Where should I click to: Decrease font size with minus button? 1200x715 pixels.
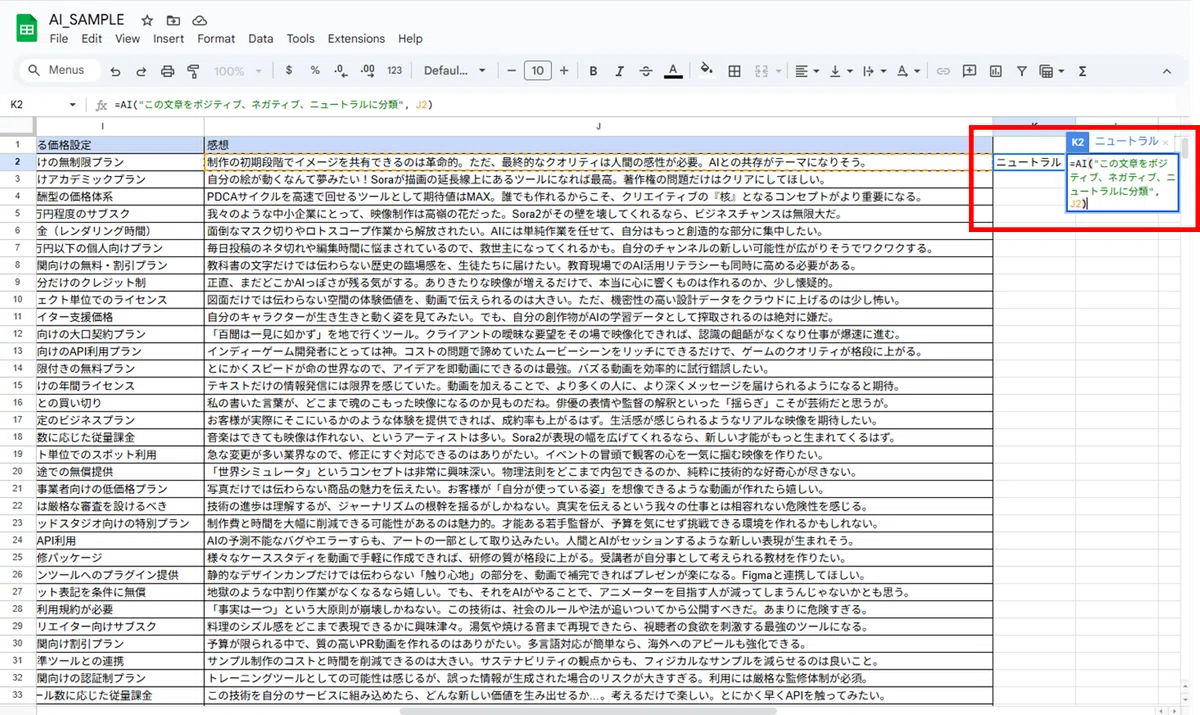point(511,71)
